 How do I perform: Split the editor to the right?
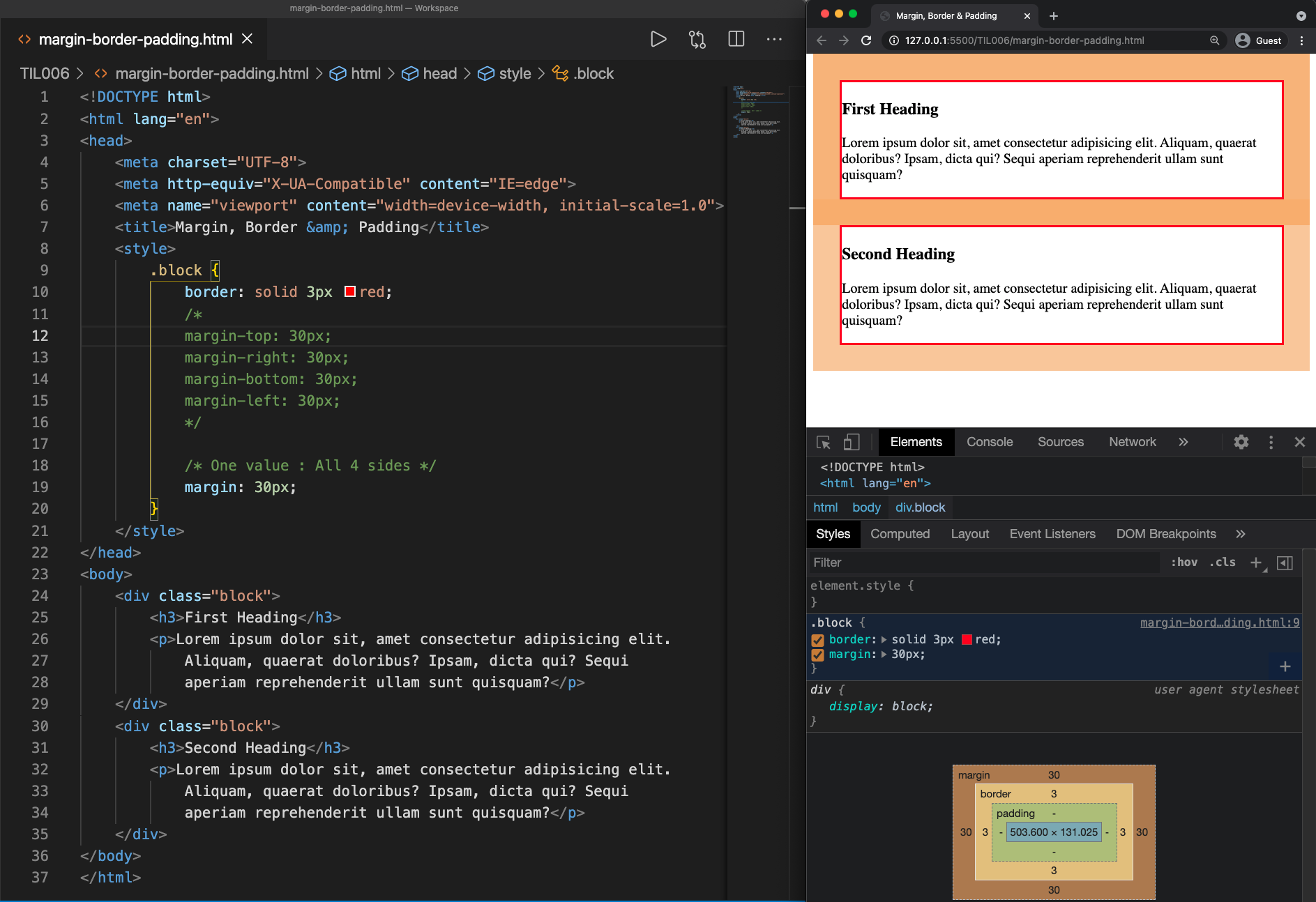click(736, 39)
